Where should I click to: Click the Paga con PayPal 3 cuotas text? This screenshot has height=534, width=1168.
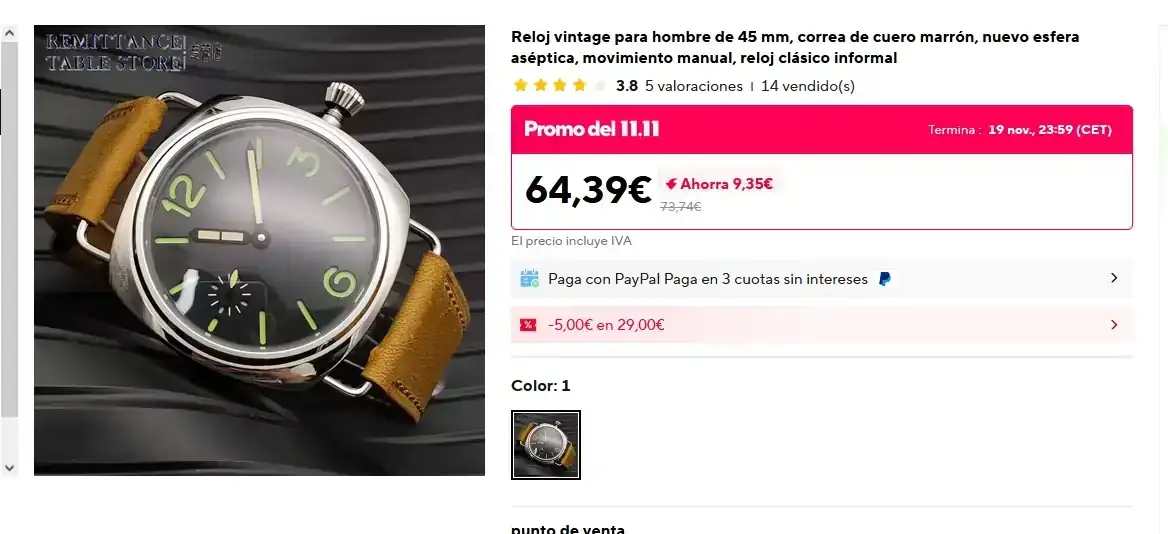pyautogui.click(x=708, y=279)
